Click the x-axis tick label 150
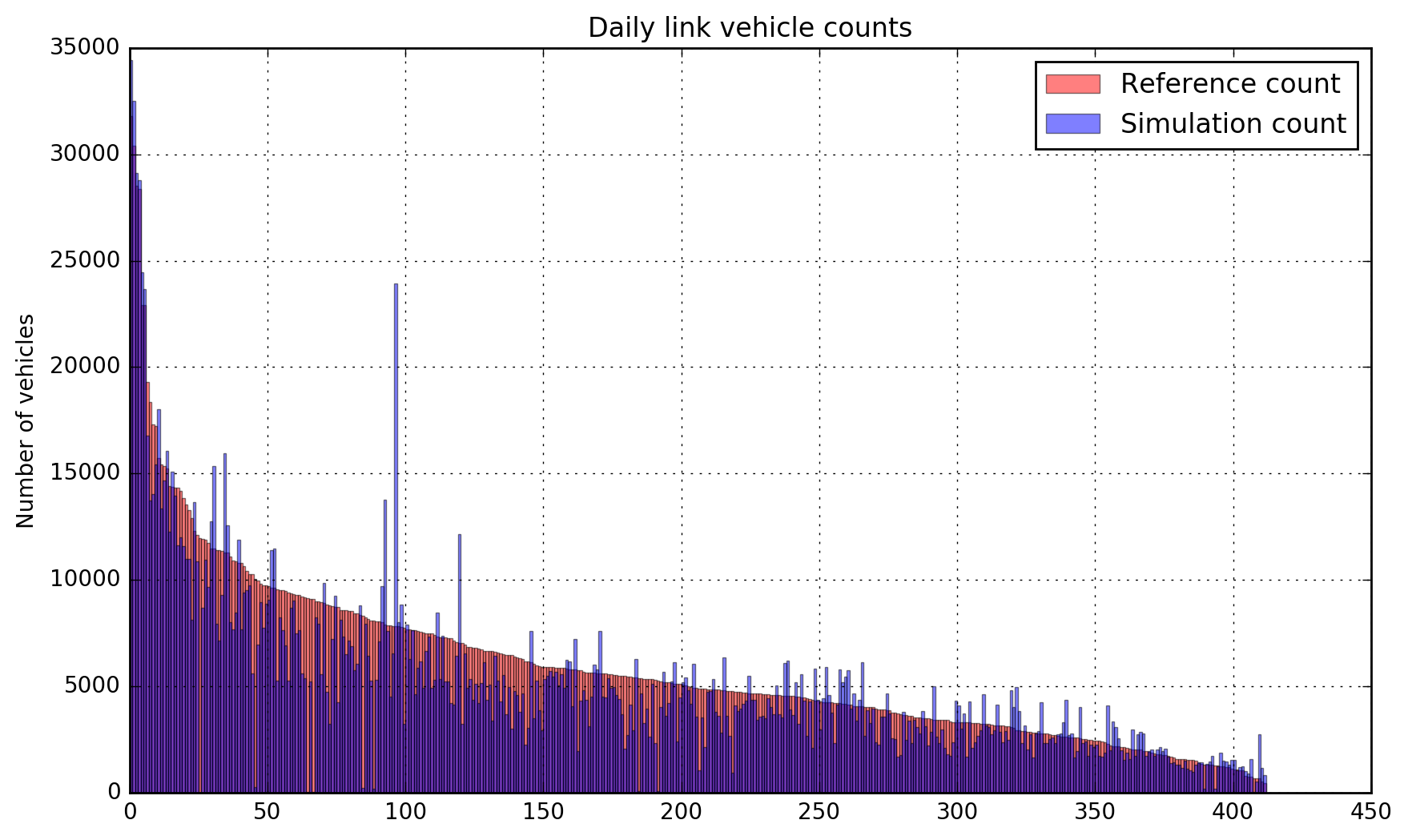 (x=543, y=813)
